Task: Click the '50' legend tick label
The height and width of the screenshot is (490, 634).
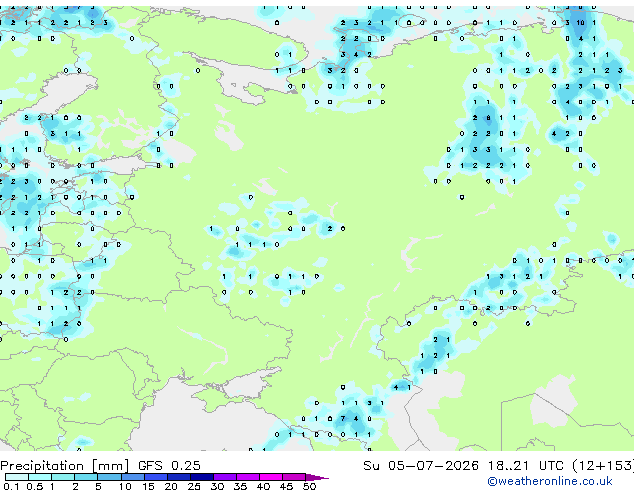Action: click(x=310, y=486)
